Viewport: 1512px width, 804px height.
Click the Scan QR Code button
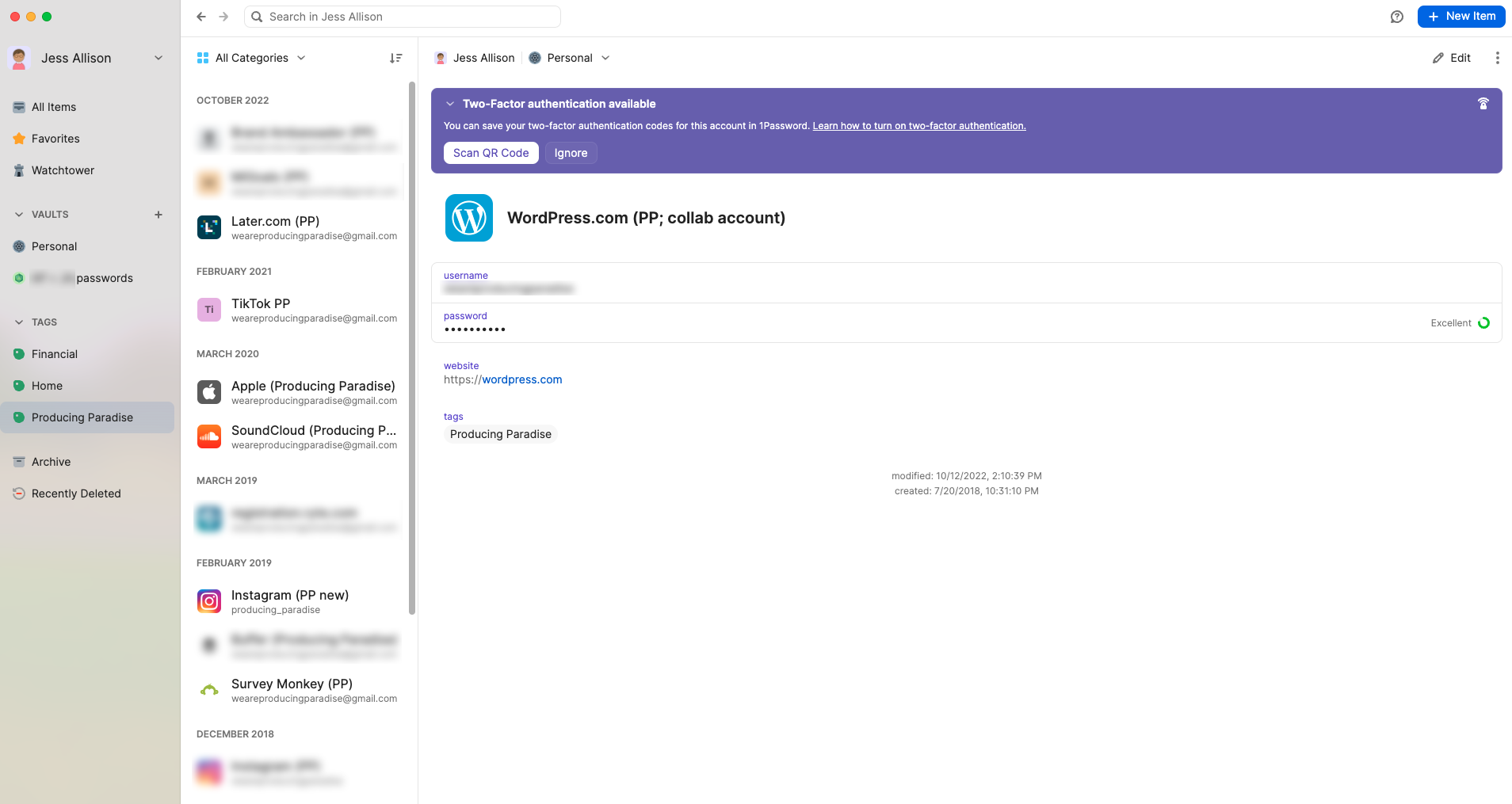(x=491, y=153)
